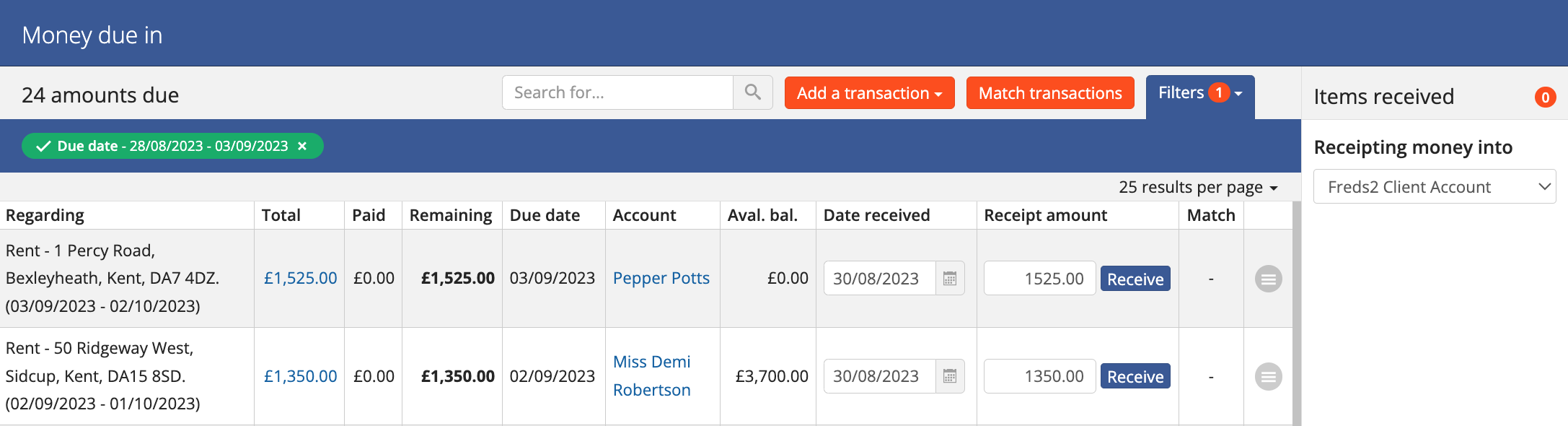1568x426 pixels.
Task: Click the £1,350.00 total link
Action: coord(300,376)
